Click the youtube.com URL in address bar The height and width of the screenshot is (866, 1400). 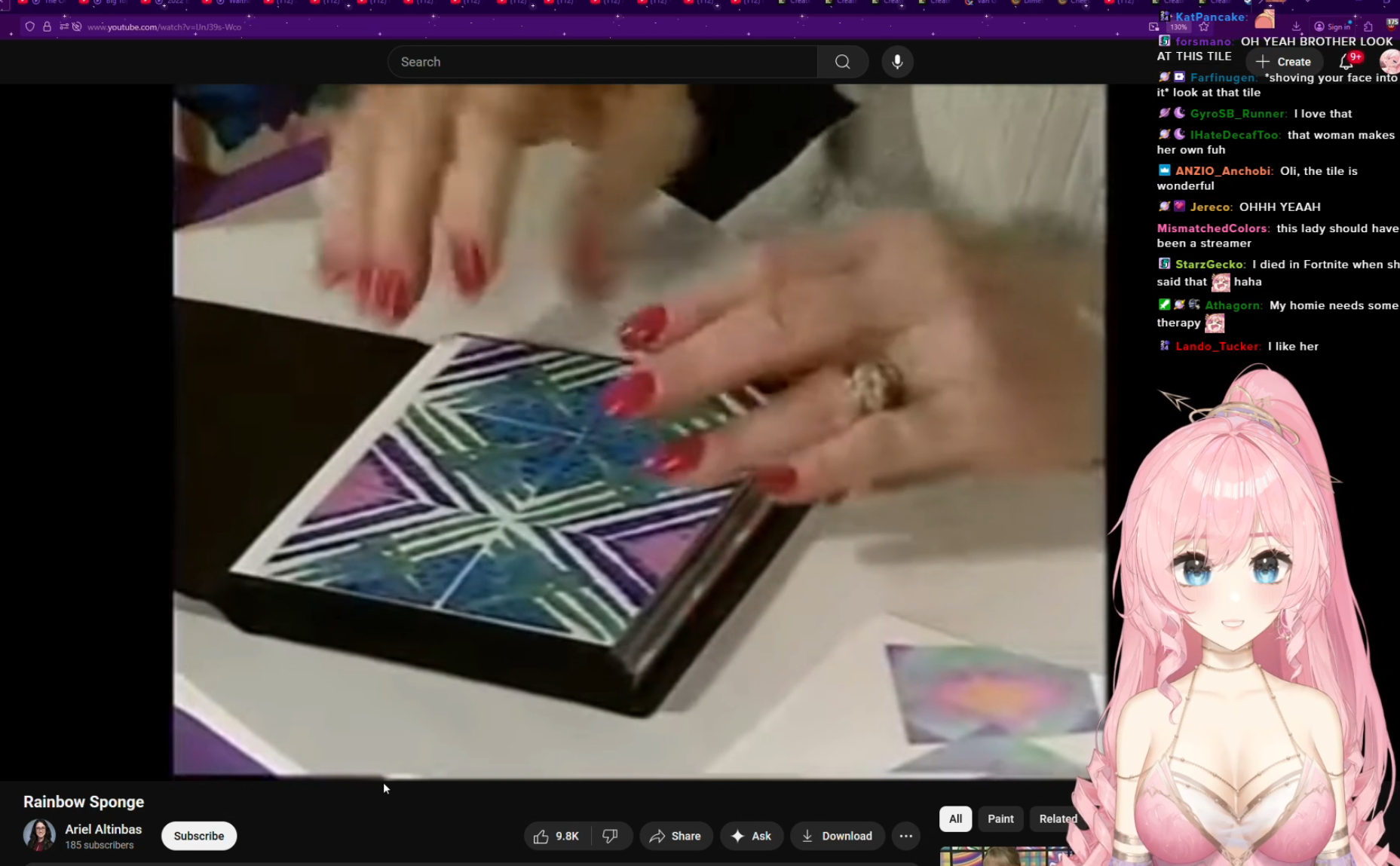click(x=164, y=27)
